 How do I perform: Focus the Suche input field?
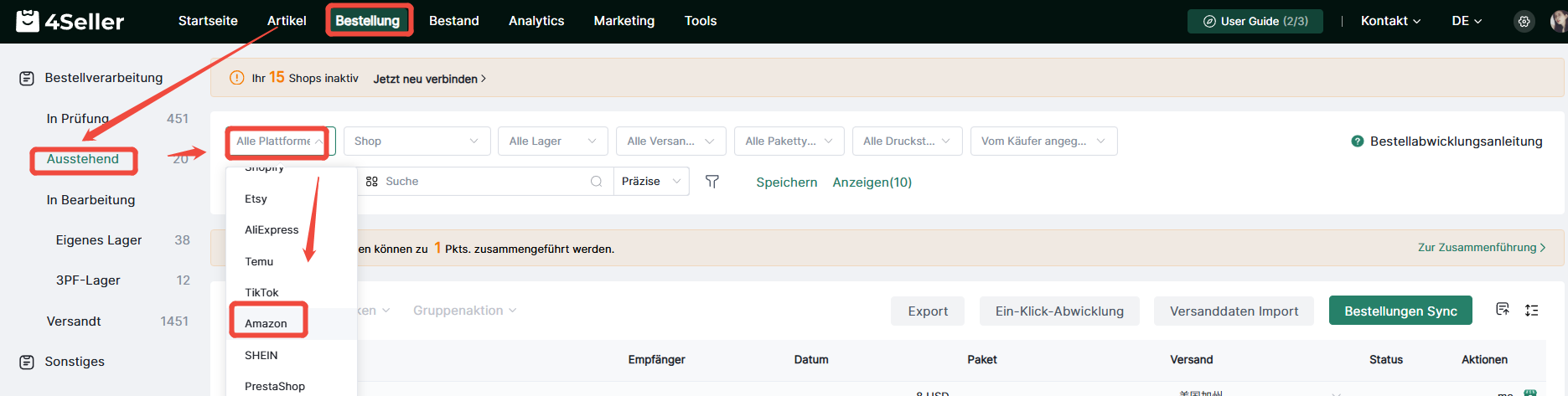pyautogui.click(x=486, y=182)
